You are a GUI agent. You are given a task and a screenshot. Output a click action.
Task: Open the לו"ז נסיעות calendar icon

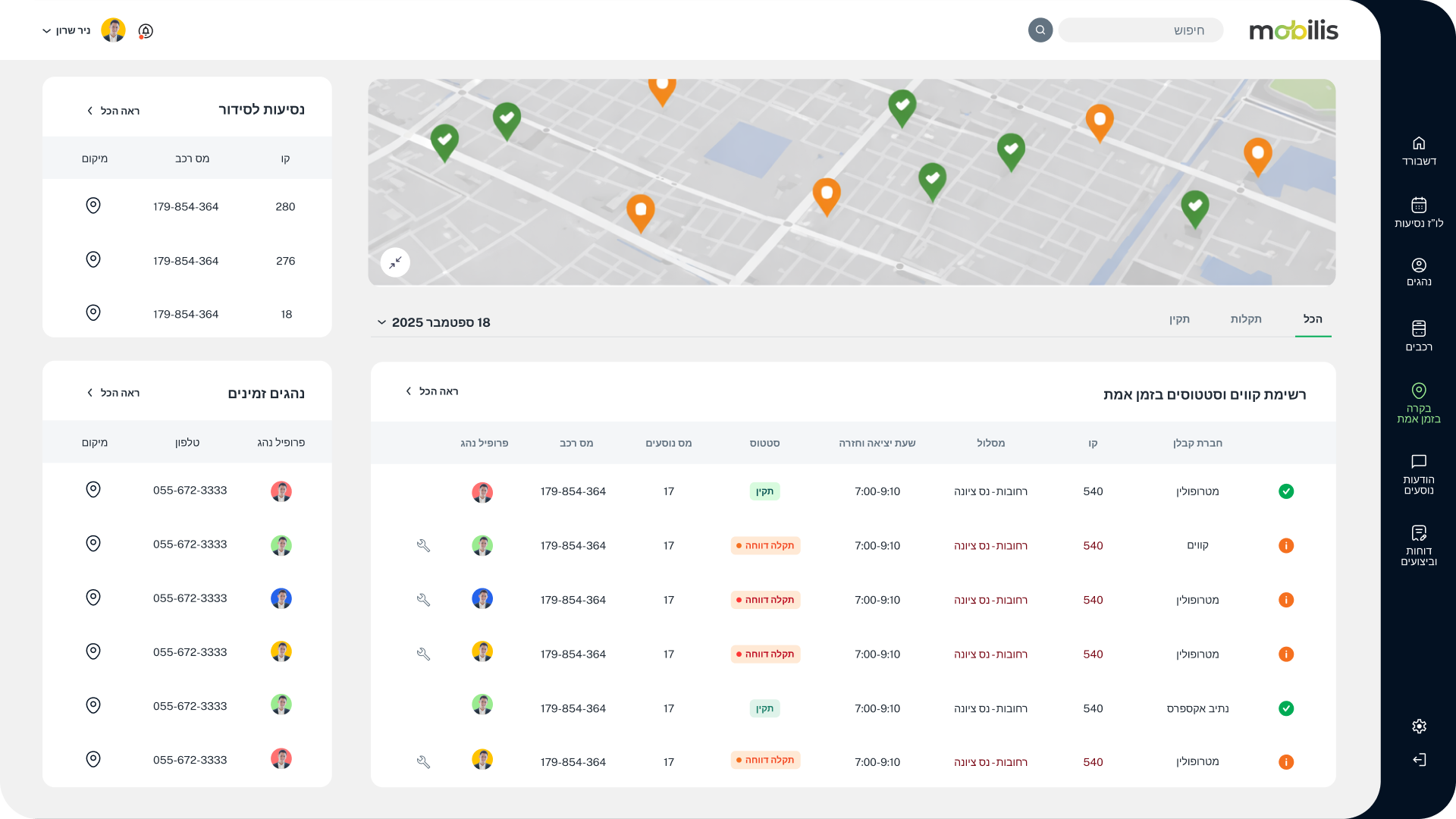[x=1418, y=206]
